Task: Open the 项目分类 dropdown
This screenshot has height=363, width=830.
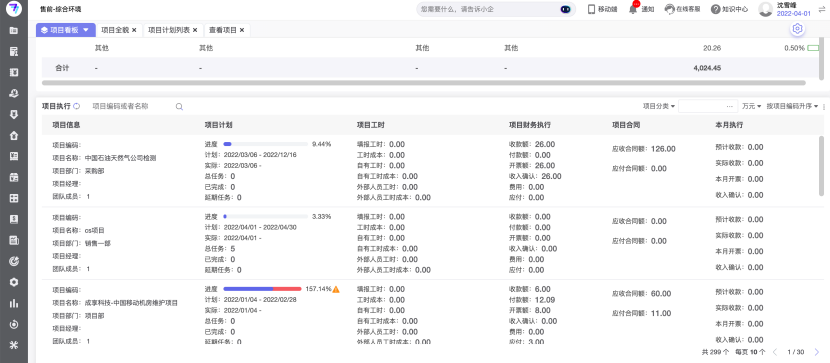Action: [x=658, y=106]
